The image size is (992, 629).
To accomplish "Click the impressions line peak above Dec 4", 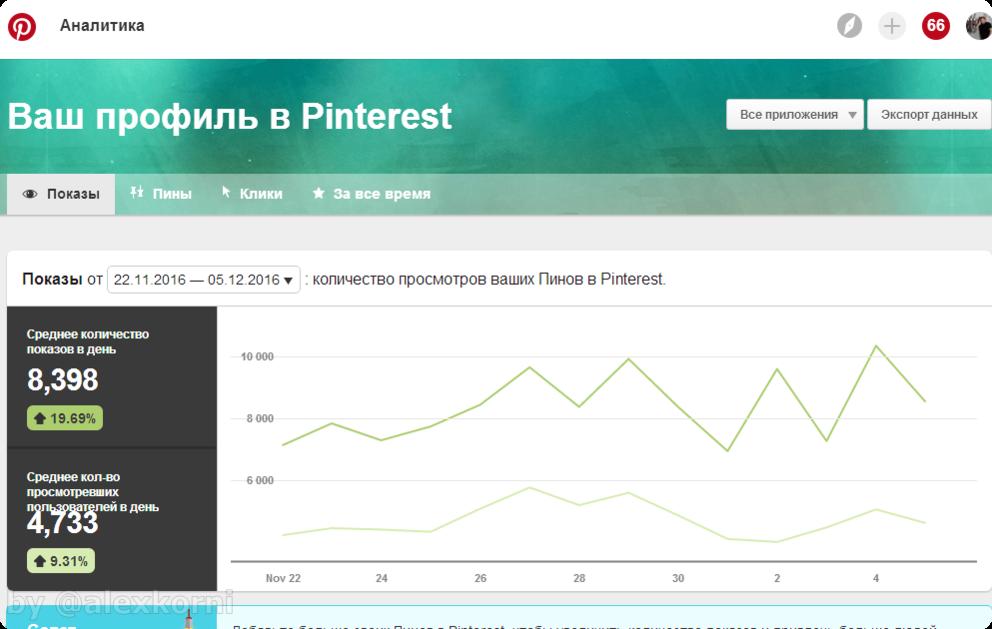I will point(876,346).
